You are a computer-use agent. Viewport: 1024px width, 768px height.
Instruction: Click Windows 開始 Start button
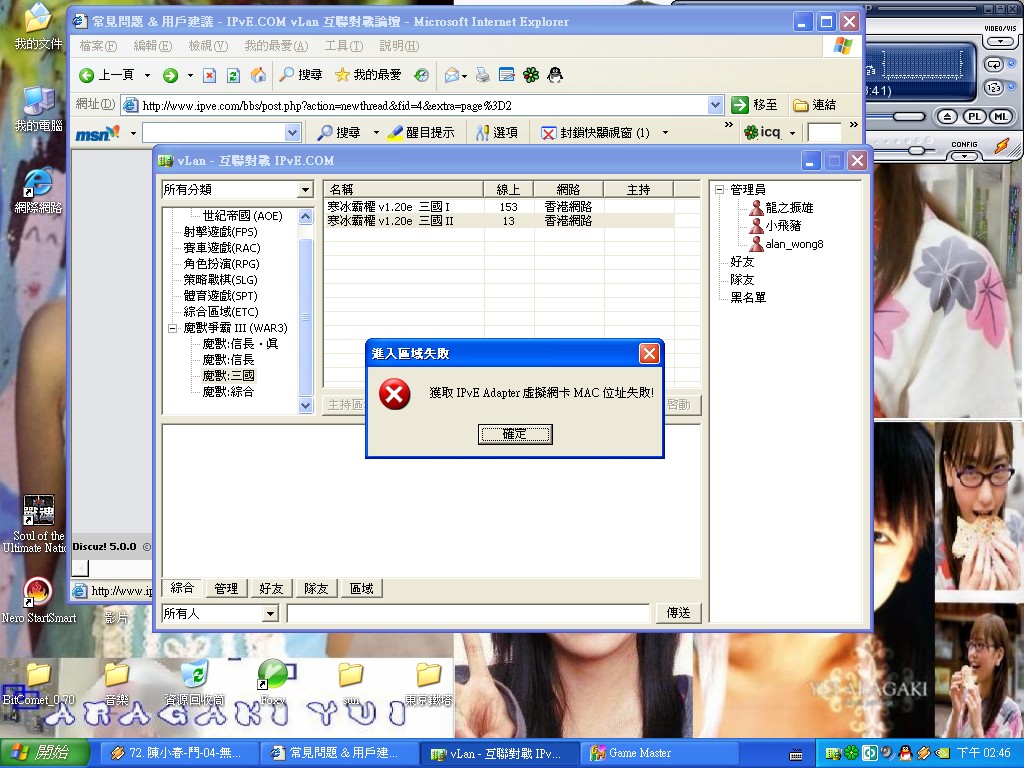click(x=44, y=752)
